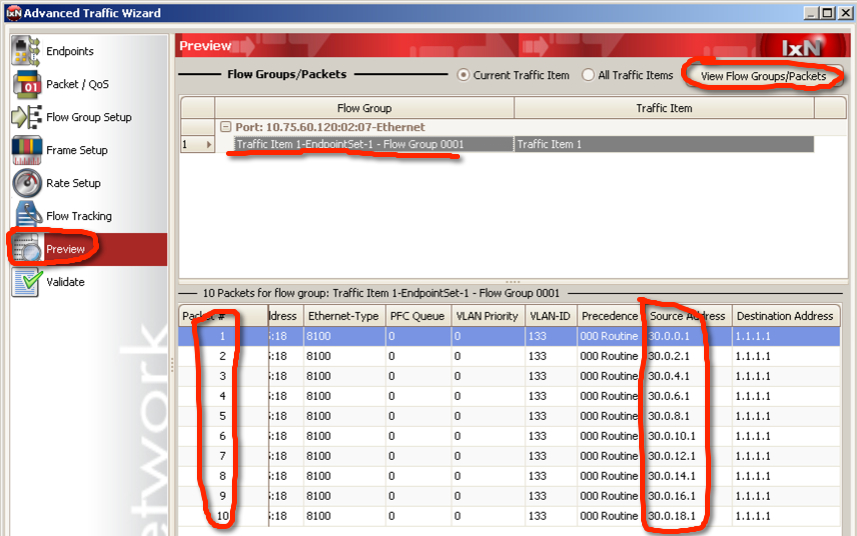
Task: Select packet number 8 row
Action: tap(509, 476)
